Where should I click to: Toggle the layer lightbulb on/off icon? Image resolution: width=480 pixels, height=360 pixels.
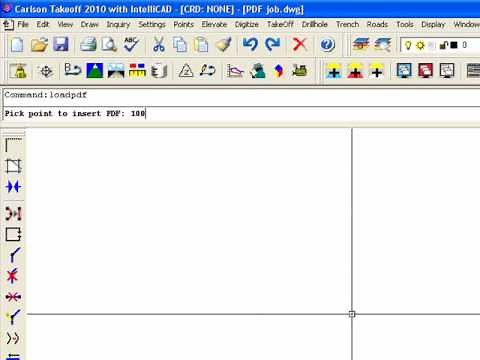(x=408, y=45)
